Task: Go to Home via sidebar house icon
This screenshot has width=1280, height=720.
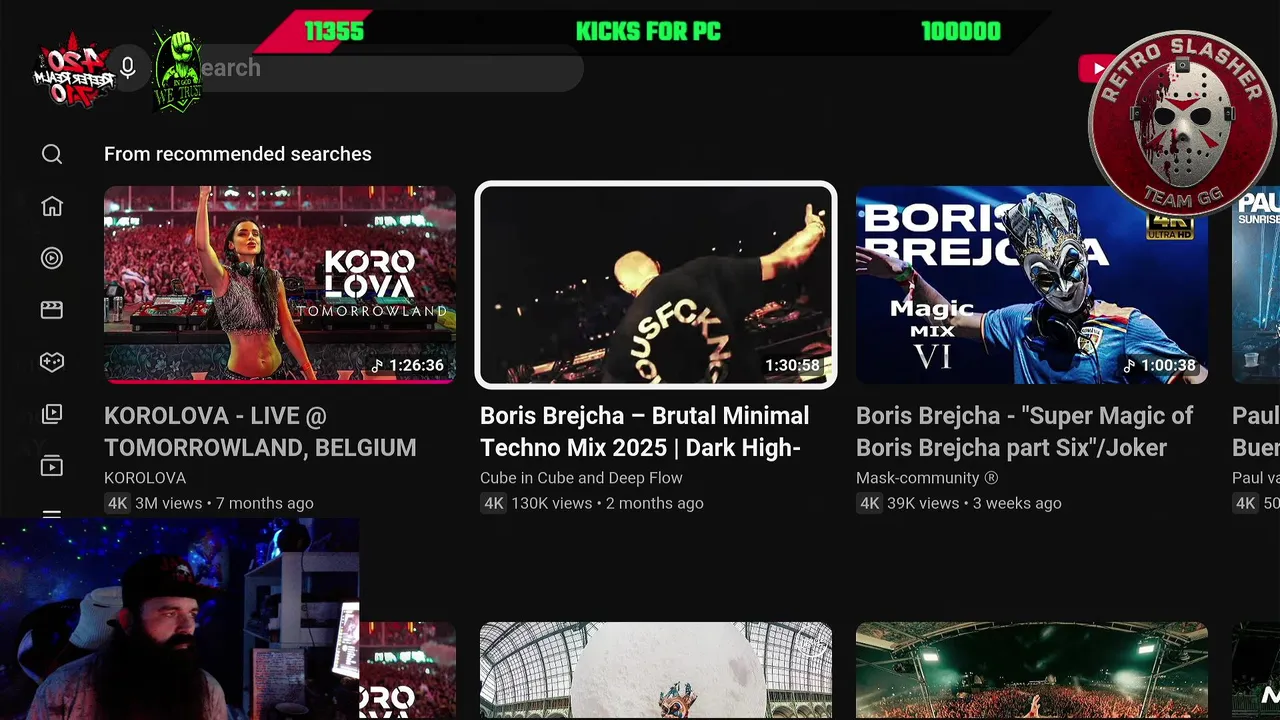Action: 52,206
